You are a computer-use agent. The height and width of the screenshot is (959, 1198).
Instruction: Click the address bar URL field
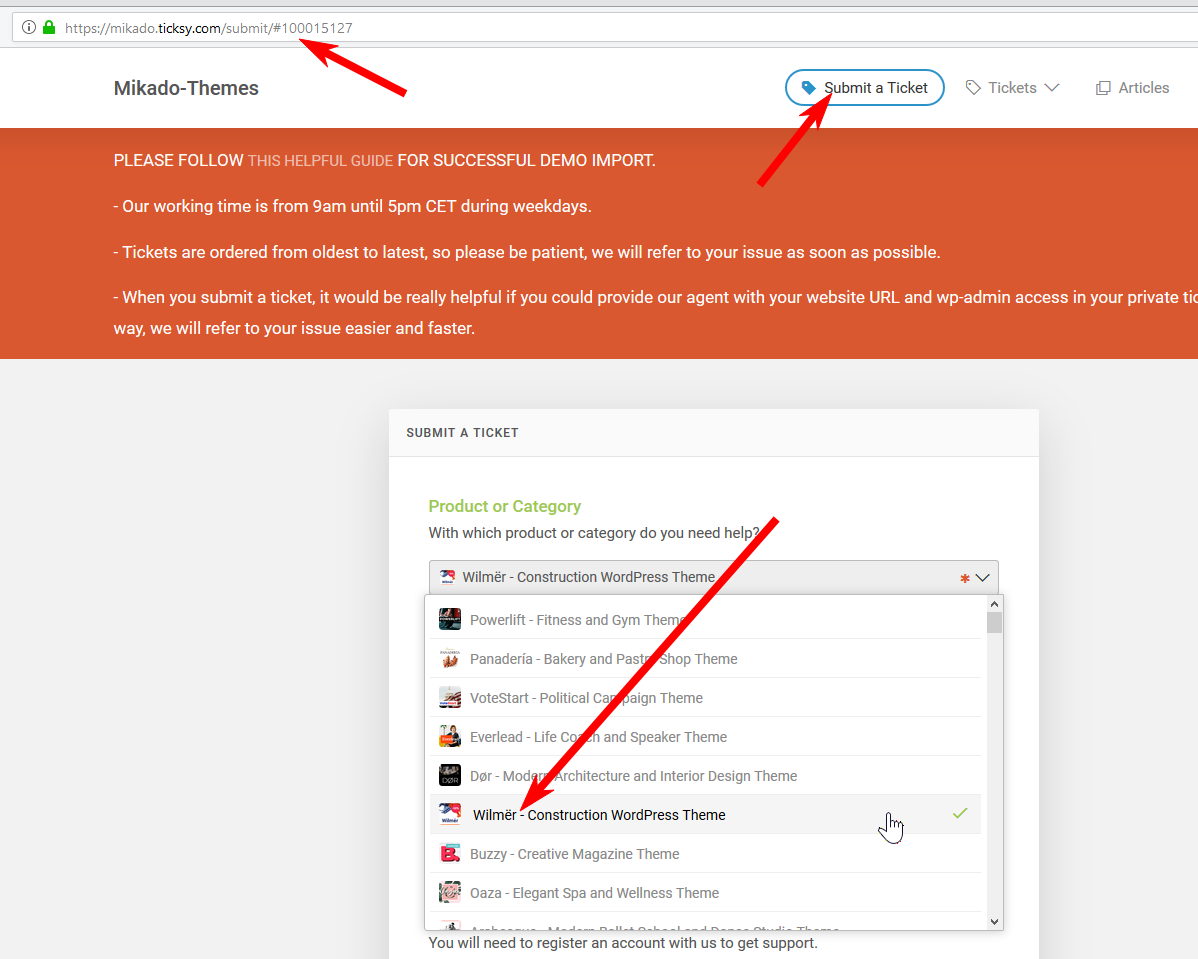coord(604,28)
